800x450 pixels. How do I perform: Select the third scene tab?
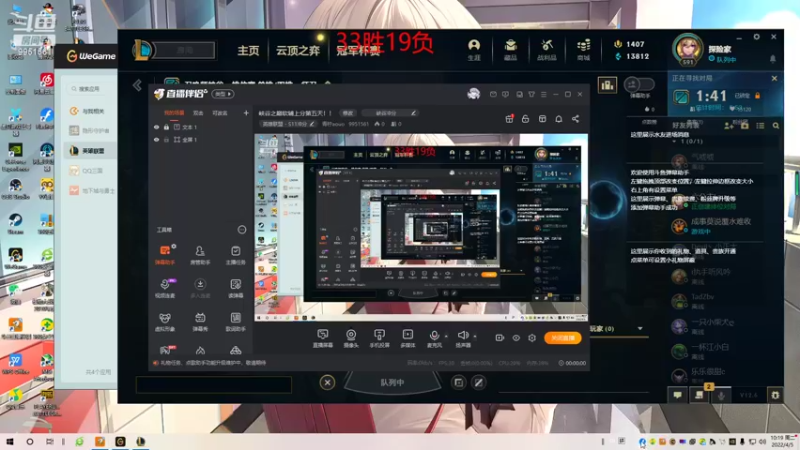coord(220,113)
